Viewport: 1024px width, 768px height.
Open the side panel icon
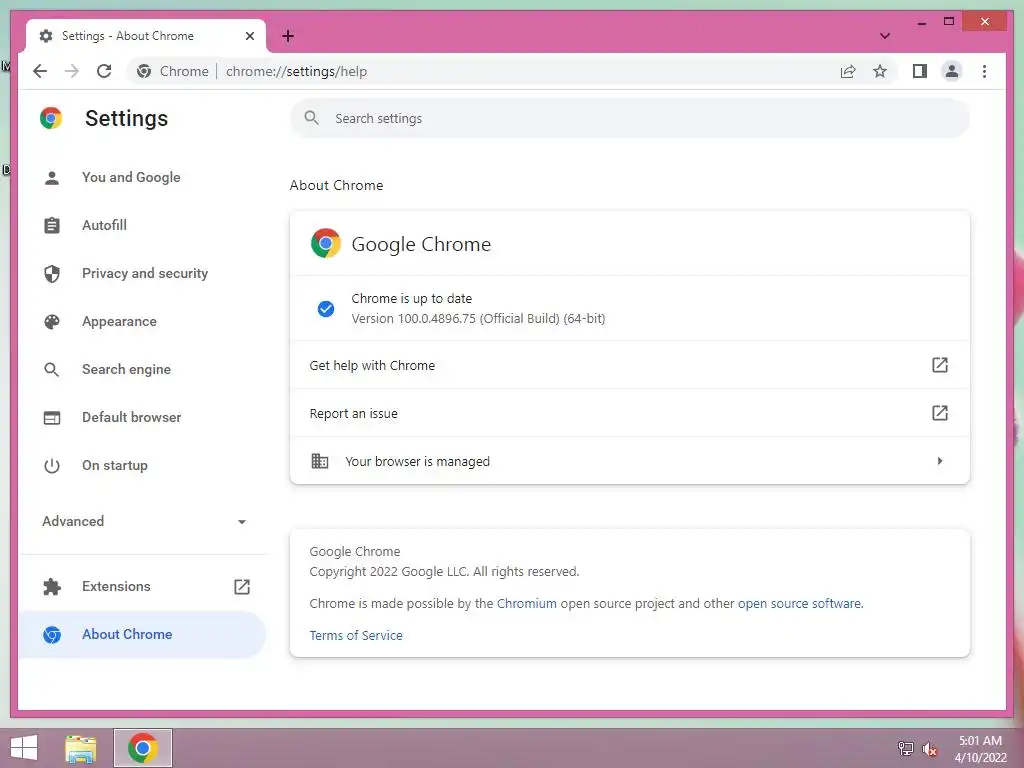[920, 71]
